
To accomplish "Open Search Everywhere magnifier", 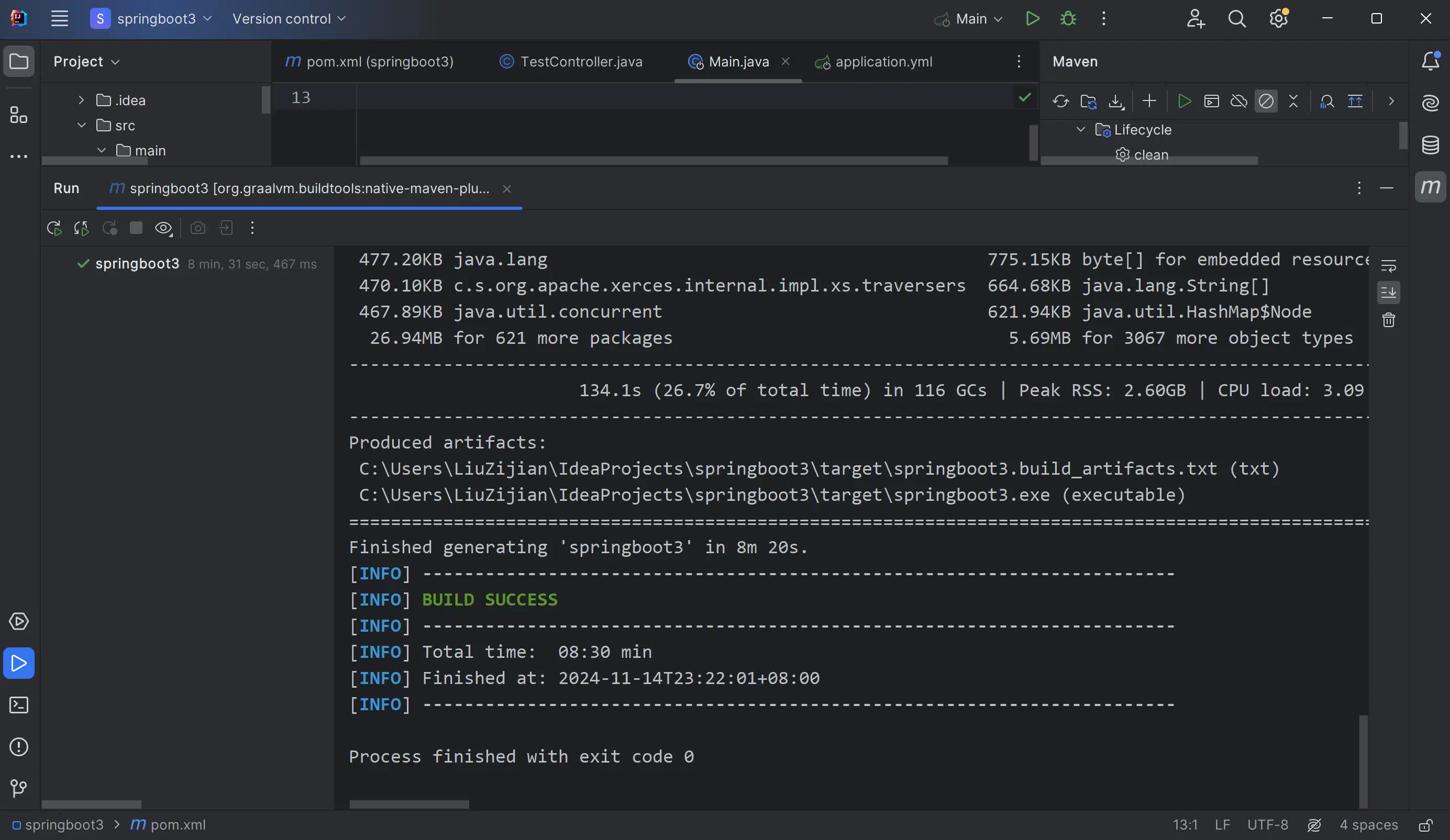I will [1236, 18].
